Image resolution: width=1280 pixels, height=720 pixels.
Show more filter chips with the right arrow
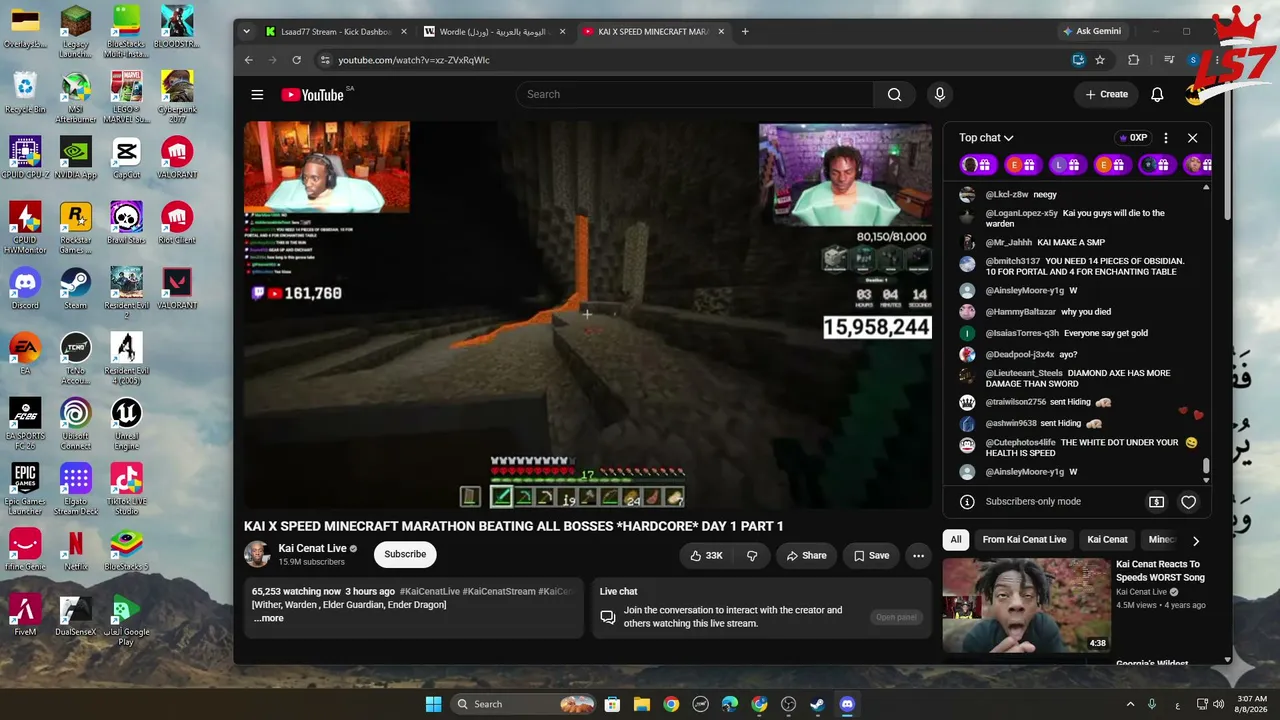click(x=1195, y=540)
